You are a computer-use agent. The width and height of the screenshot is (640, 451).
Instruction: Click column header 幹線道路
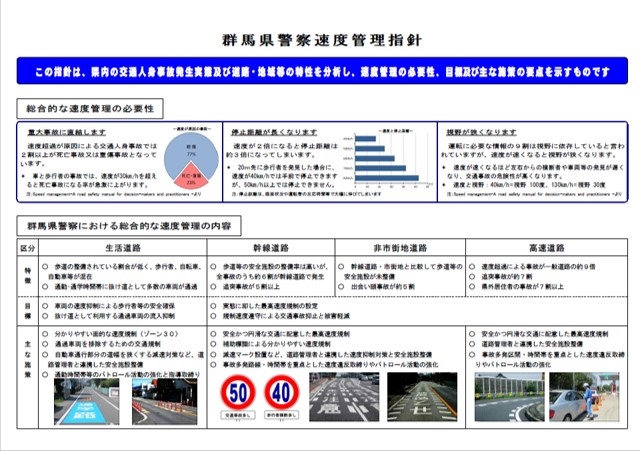click(x=271, y=248)
